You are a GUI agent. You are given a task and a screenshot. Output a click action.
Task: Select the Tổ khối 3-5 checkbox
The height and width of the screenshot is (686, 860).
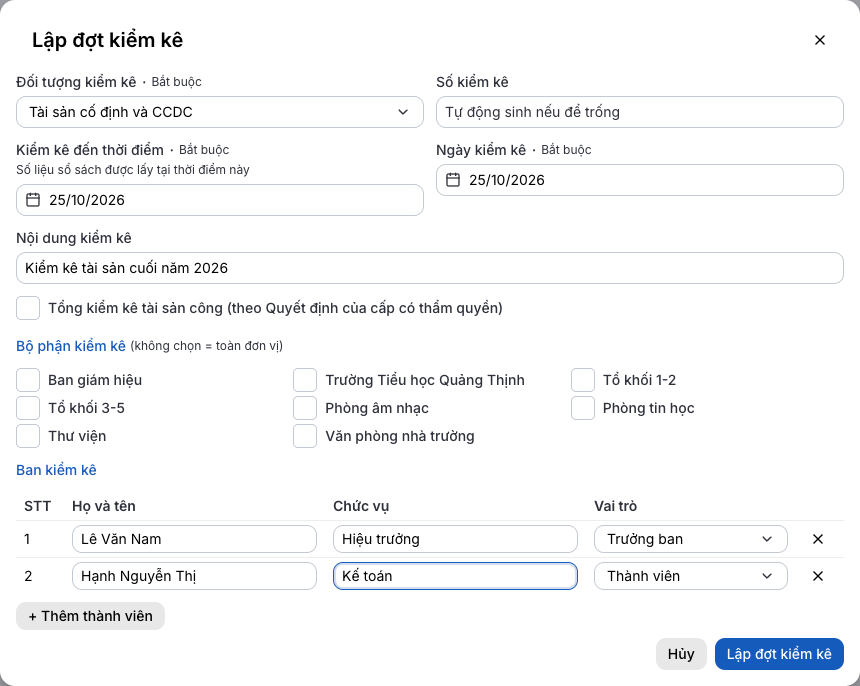point(28,408)
